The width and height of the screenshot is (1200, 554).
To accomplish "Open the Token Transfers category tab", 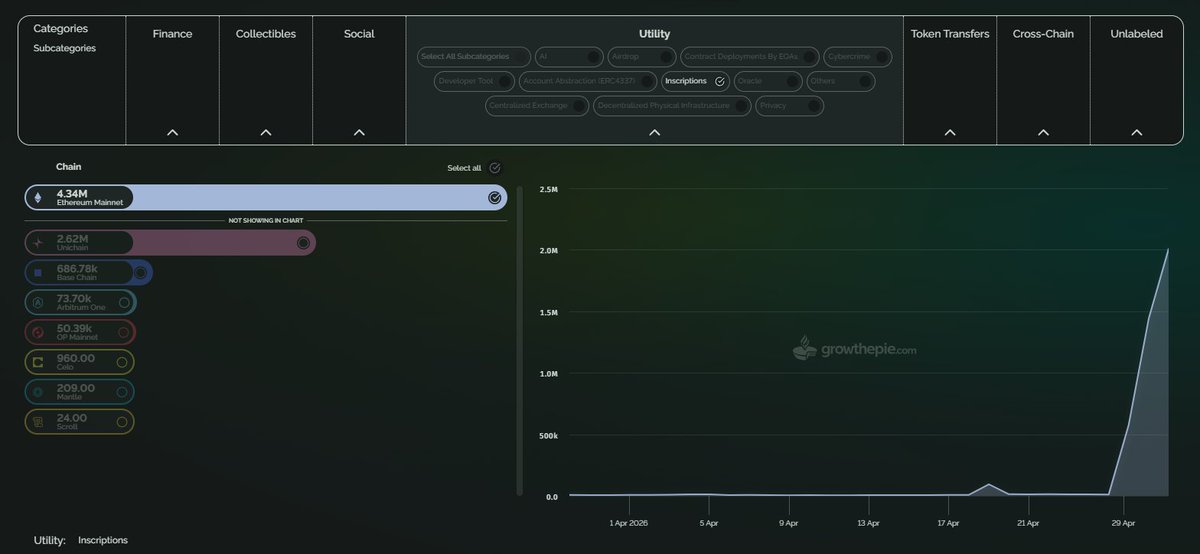I will click(950, 34).
